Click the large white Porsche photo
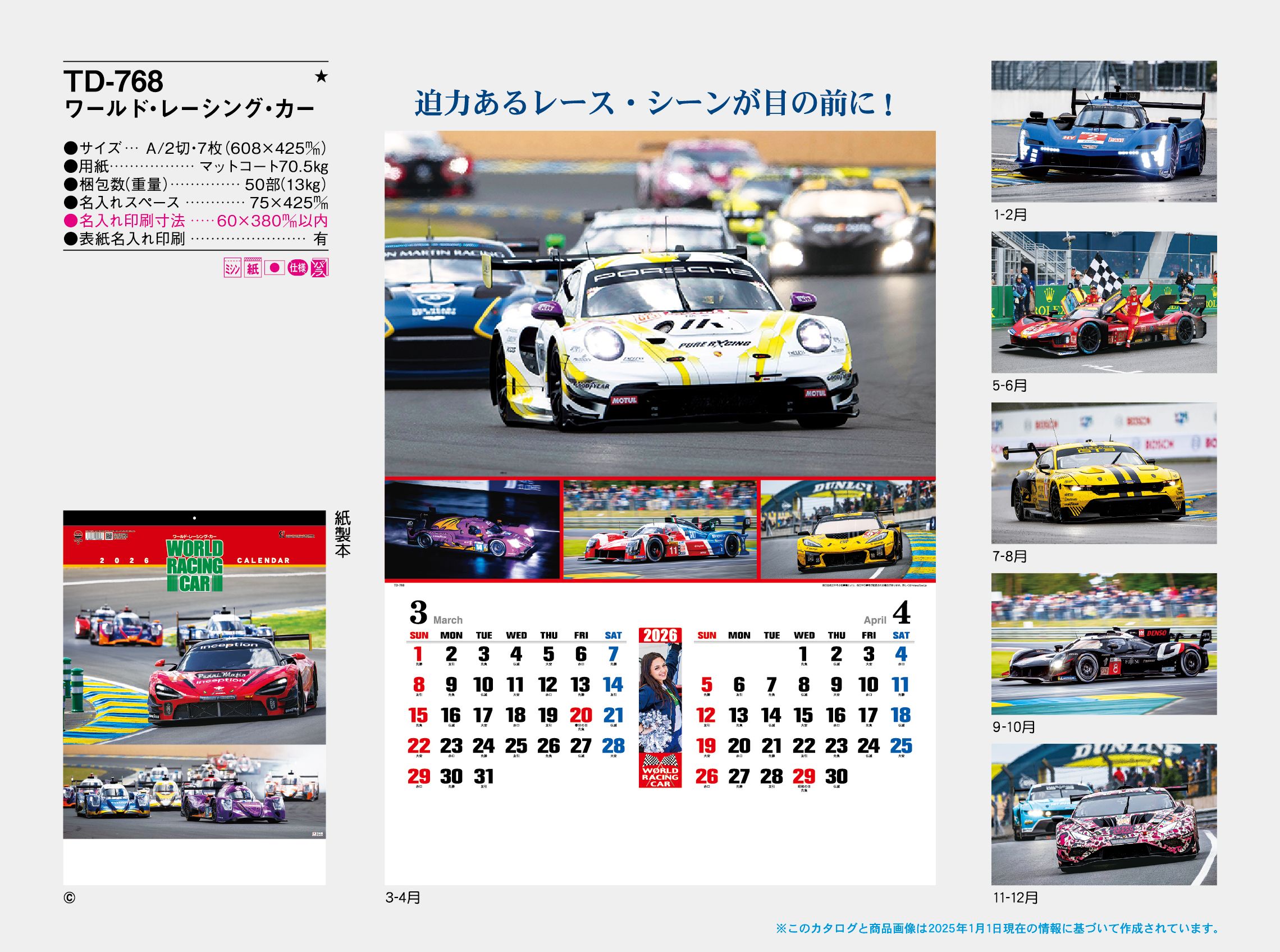 [x=660, y=304]
